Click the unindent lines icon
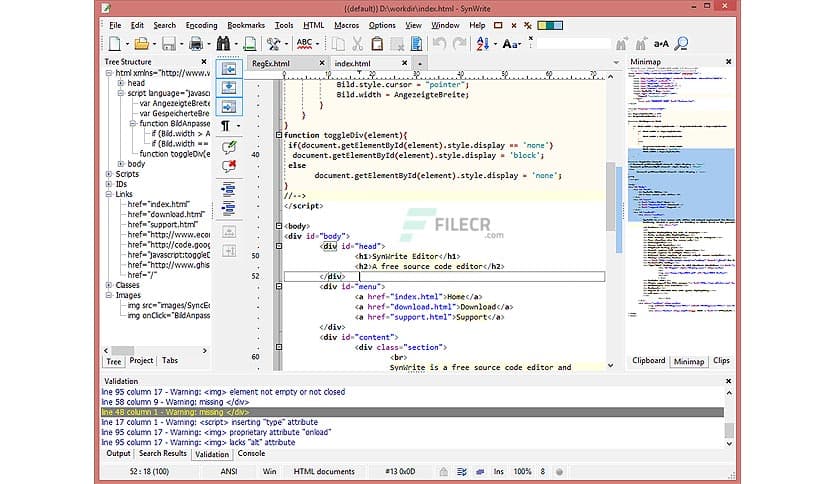This screenshot has width=836, height=484. click(x=229, y=208)
